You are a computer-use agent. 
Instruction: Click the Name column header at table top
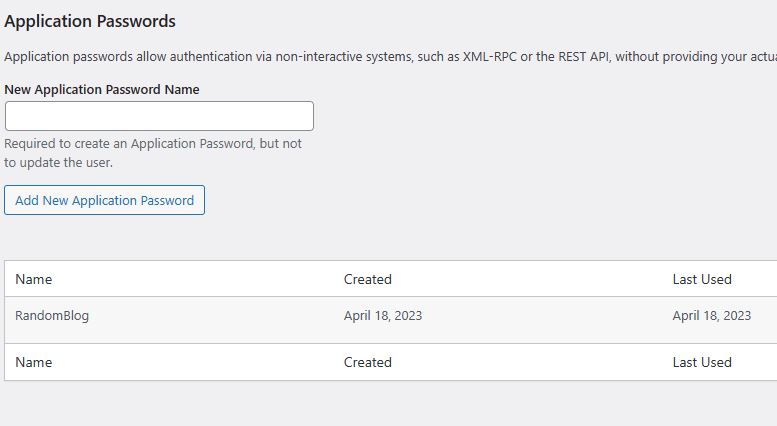click(x=34, y=279)
